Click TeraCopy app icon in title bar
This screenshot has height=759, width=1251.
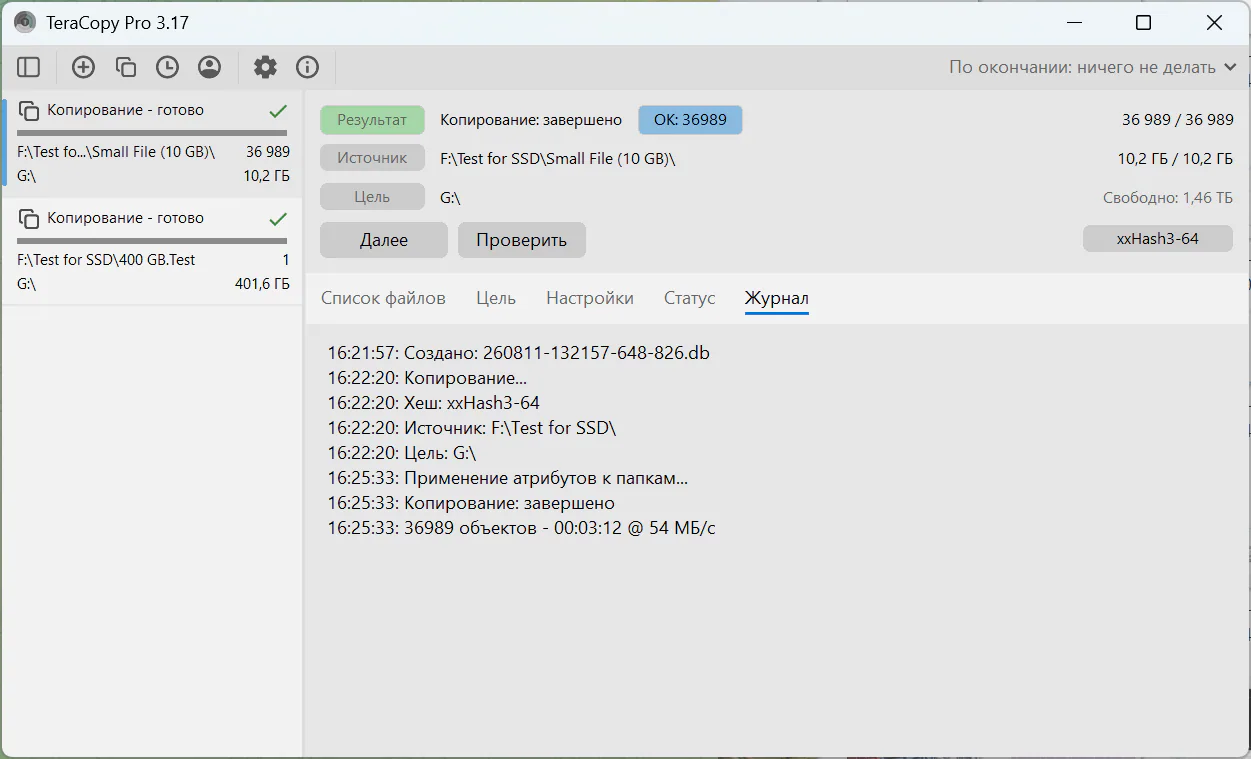[x=25, y=22]
